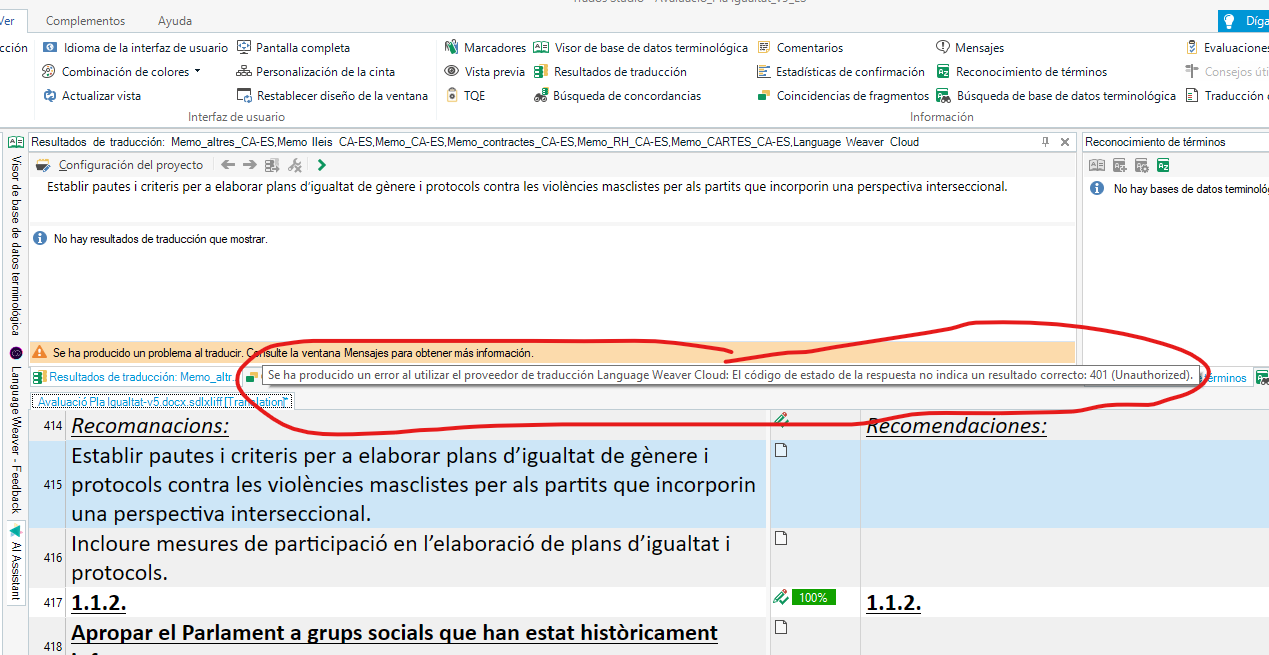Select source text of segment 415

(x=413, y=485)
